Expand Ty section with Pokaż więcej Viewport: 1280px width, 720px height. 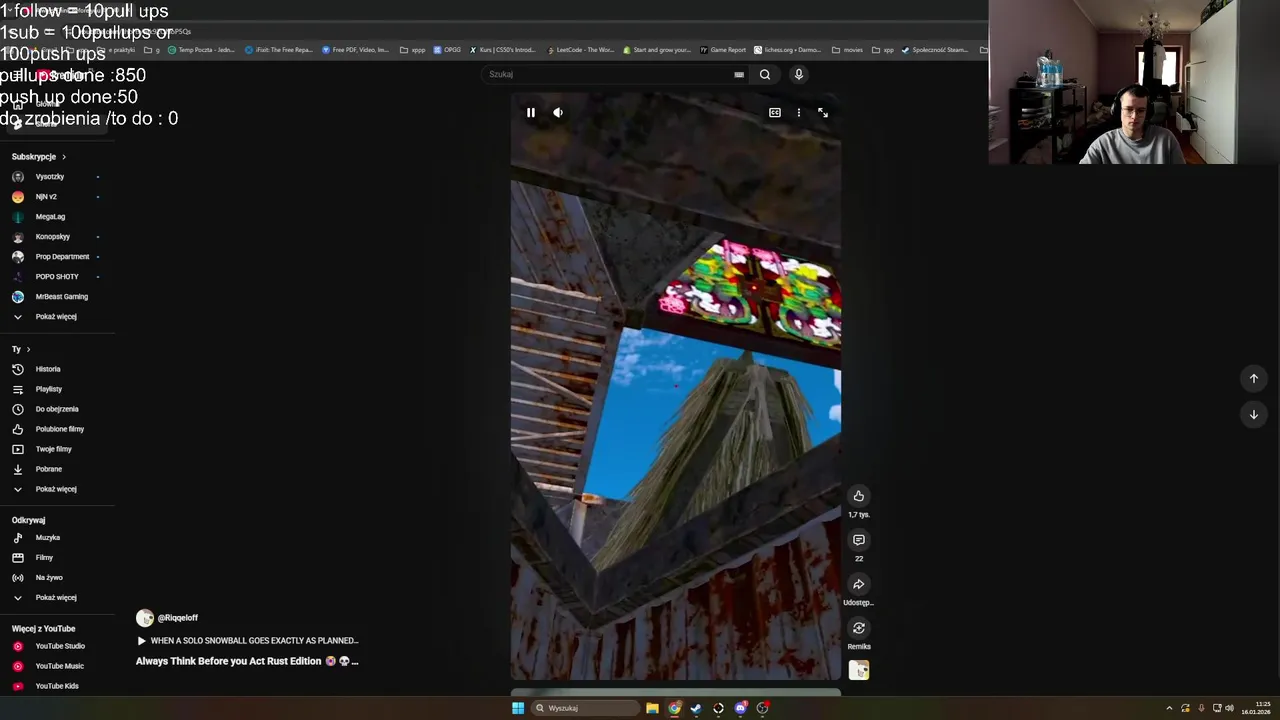[x=57, y=489]
